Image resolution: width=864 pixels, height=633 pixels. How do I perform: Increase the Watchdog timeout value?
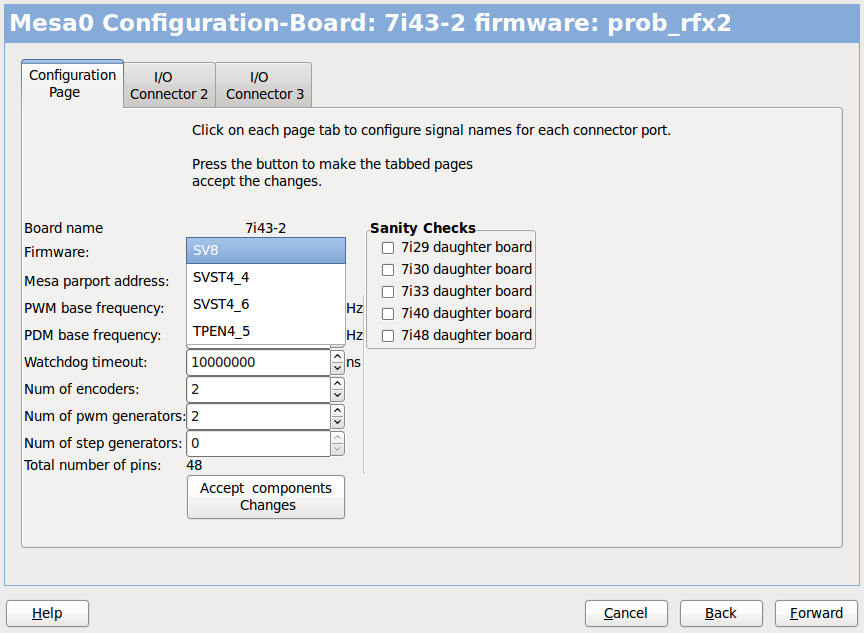tap(337, 356)
